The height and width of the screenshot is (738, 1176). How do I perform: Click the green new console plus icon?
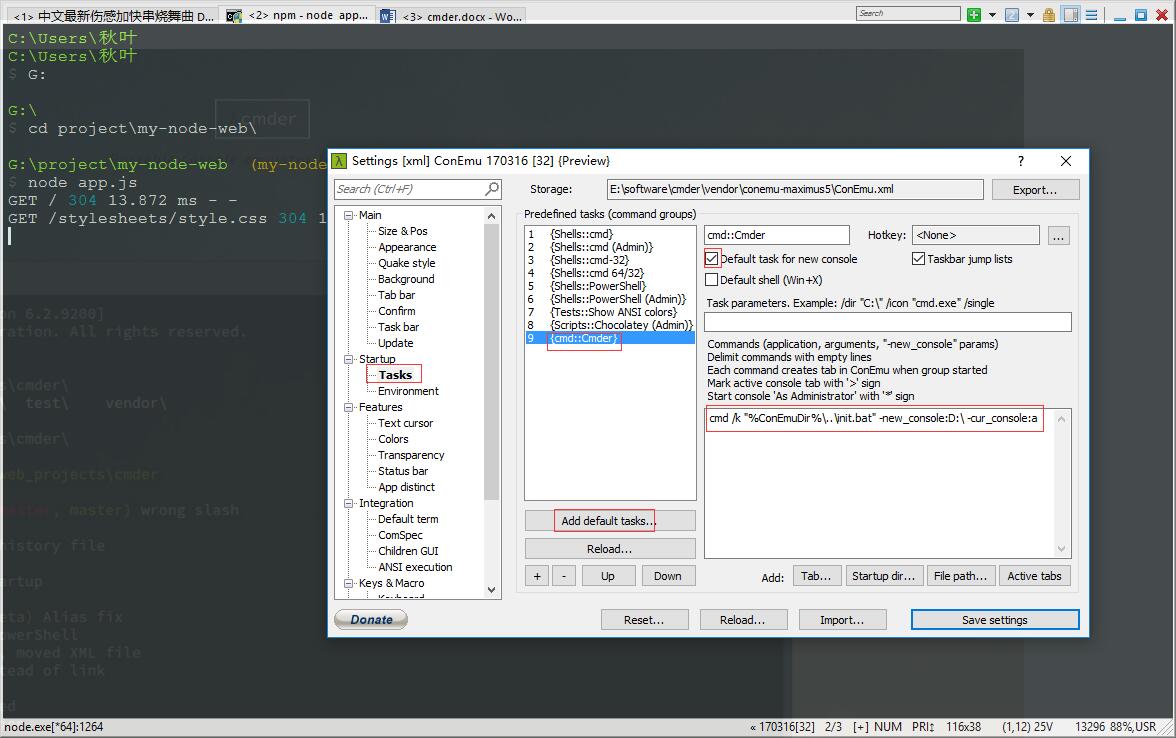click(974, 15)
